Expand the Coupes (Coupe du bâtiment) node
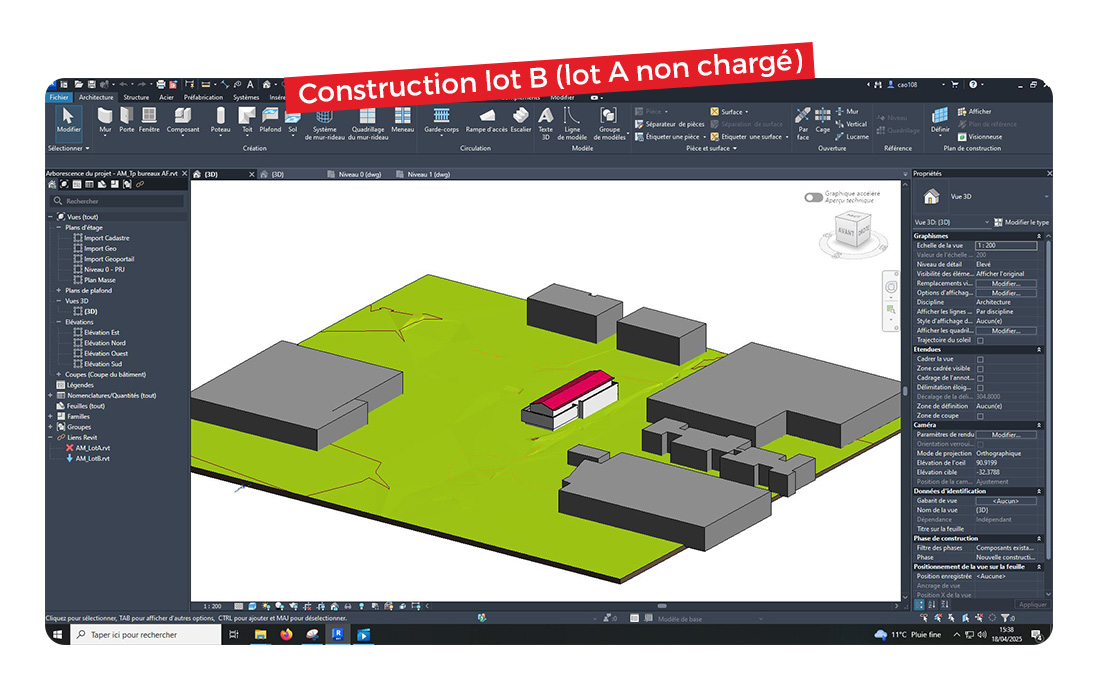 [x=59, y=374]
